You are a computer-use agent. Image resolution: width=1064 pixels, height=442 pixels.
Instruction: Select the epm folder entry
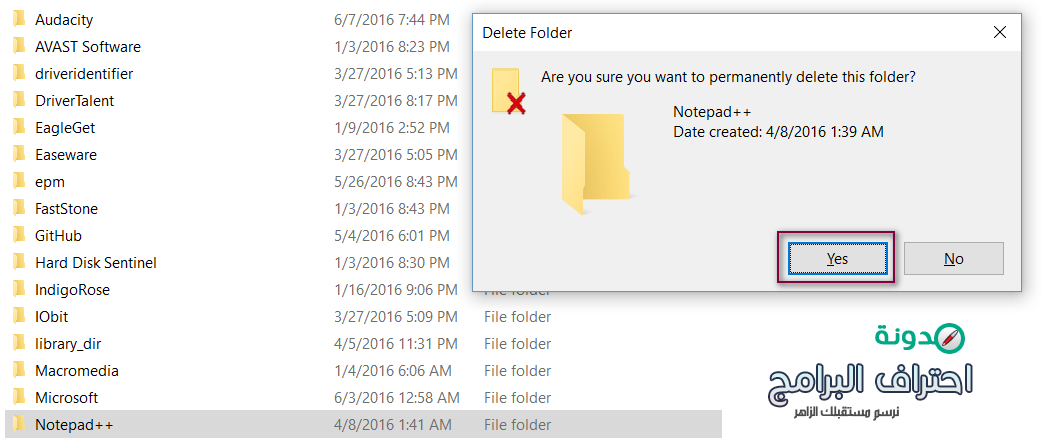tap(50, 181)
